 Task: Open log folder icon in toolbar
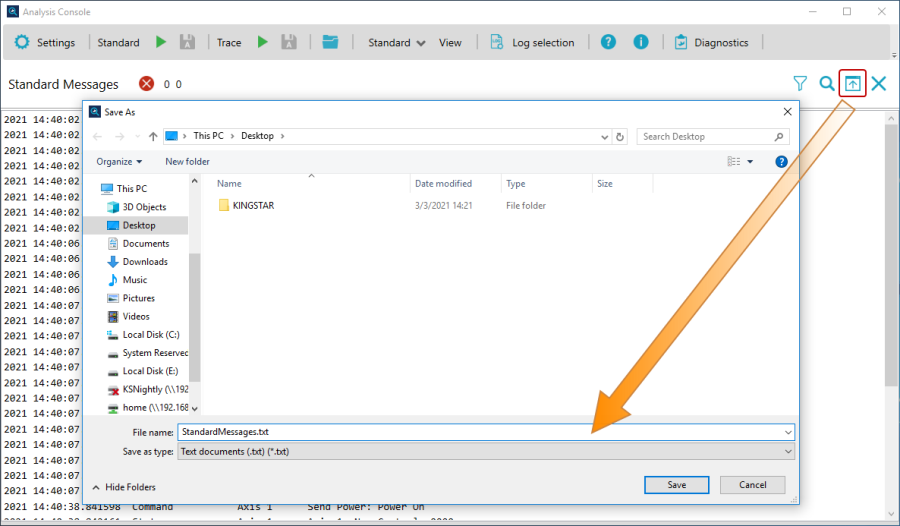[x=331, y=43]
